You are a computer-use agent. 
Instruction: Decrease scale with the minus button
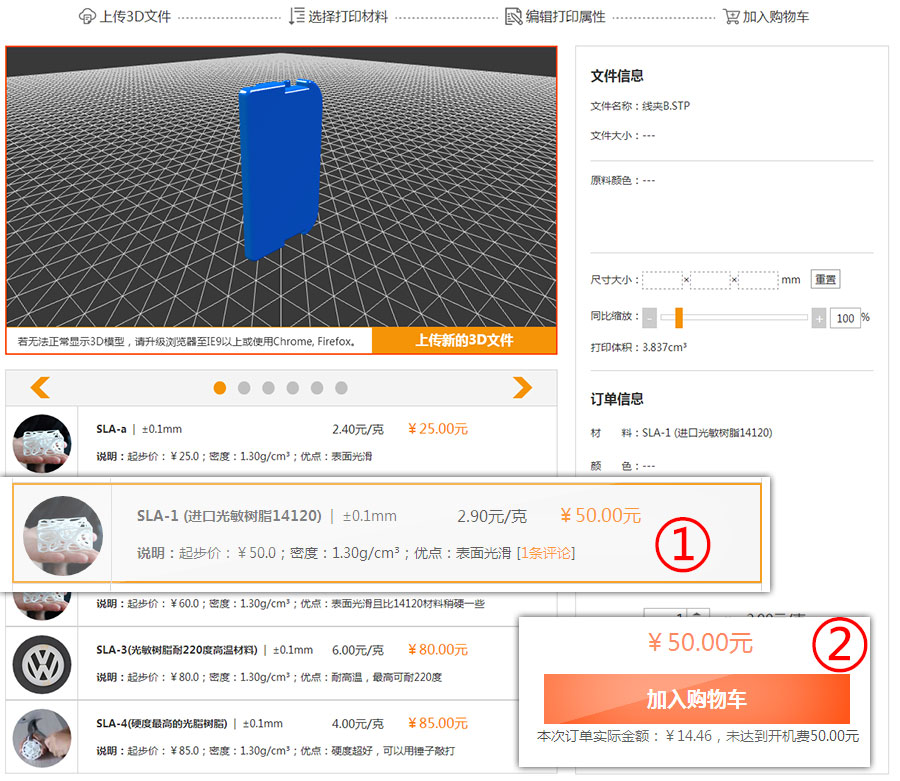click(x=650, y=318)
